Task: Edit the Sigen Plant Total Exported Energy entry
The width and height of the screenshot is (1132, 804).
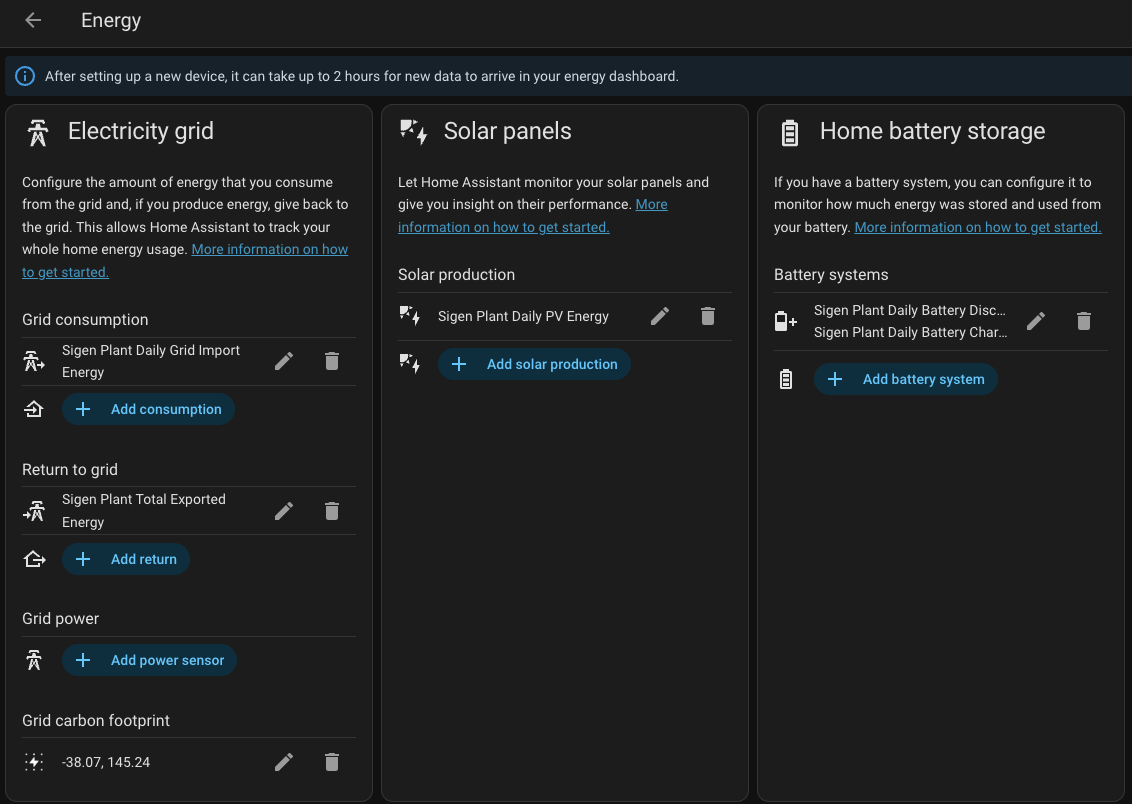Action: [x=284, y=511]
